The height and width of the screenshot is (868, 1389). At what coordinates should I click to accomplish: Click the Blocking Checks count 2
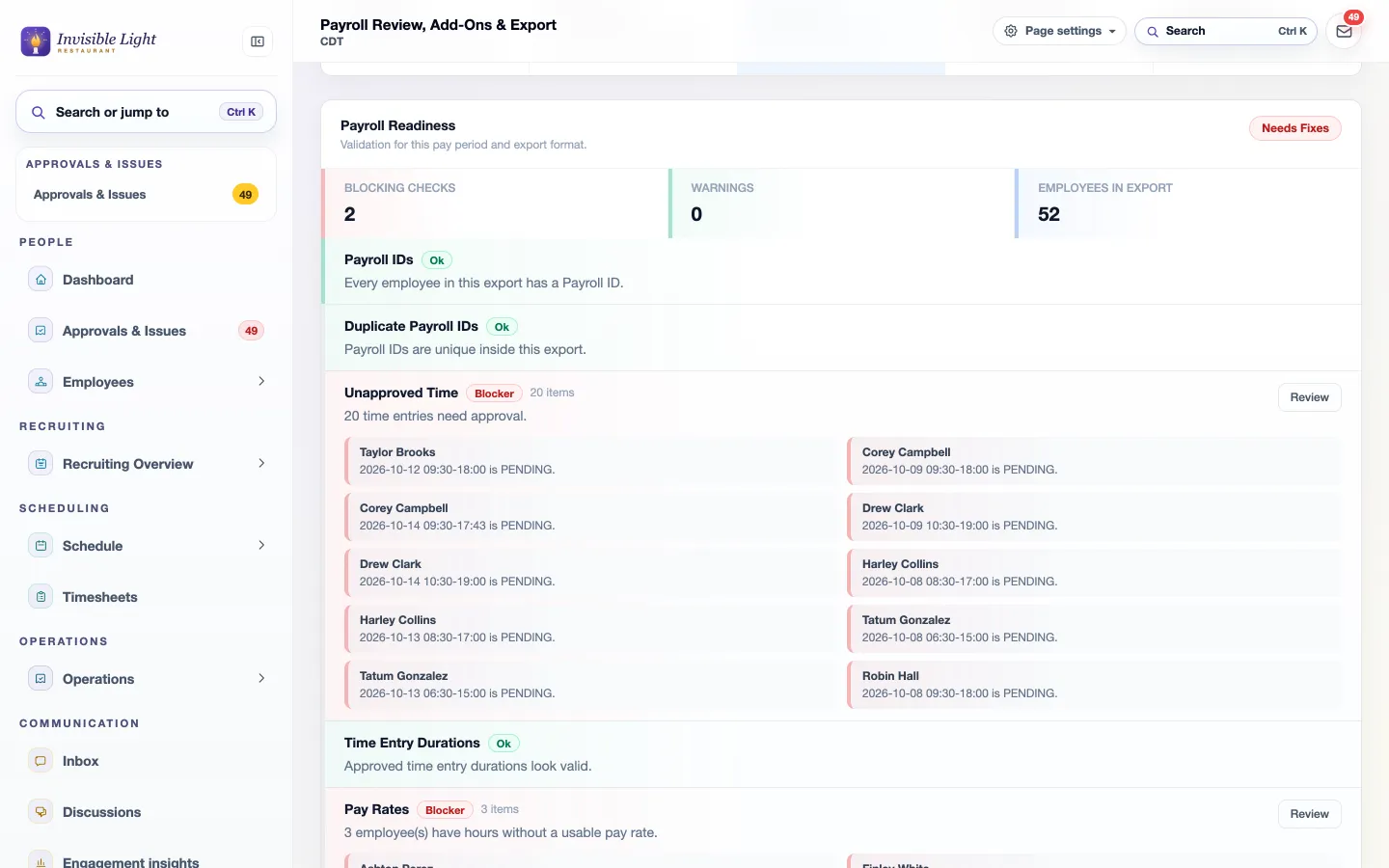point(350,214)
